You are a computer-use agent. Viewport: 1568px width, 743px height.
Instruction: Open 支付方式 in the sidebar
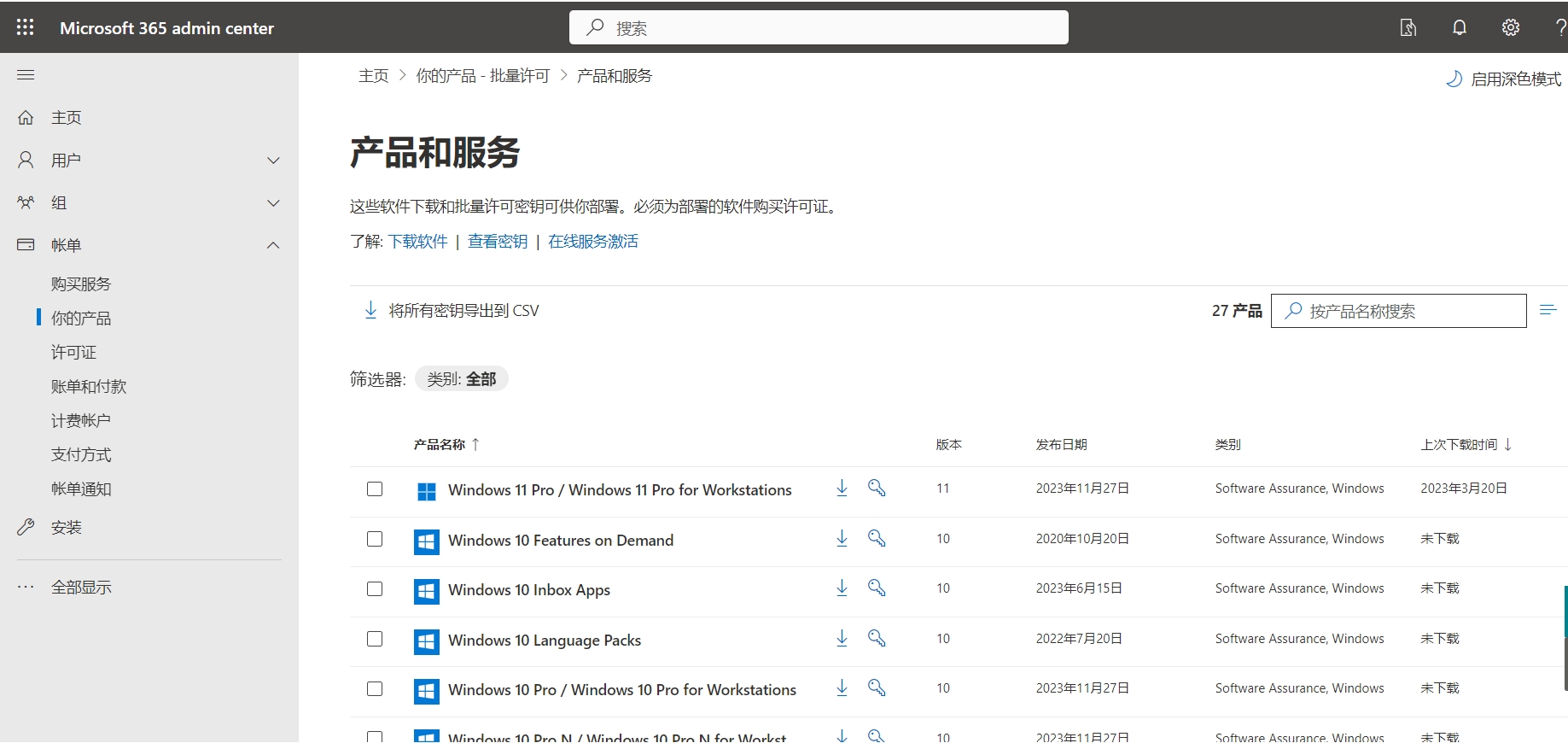pyautogui.click(x=81, y=455)
